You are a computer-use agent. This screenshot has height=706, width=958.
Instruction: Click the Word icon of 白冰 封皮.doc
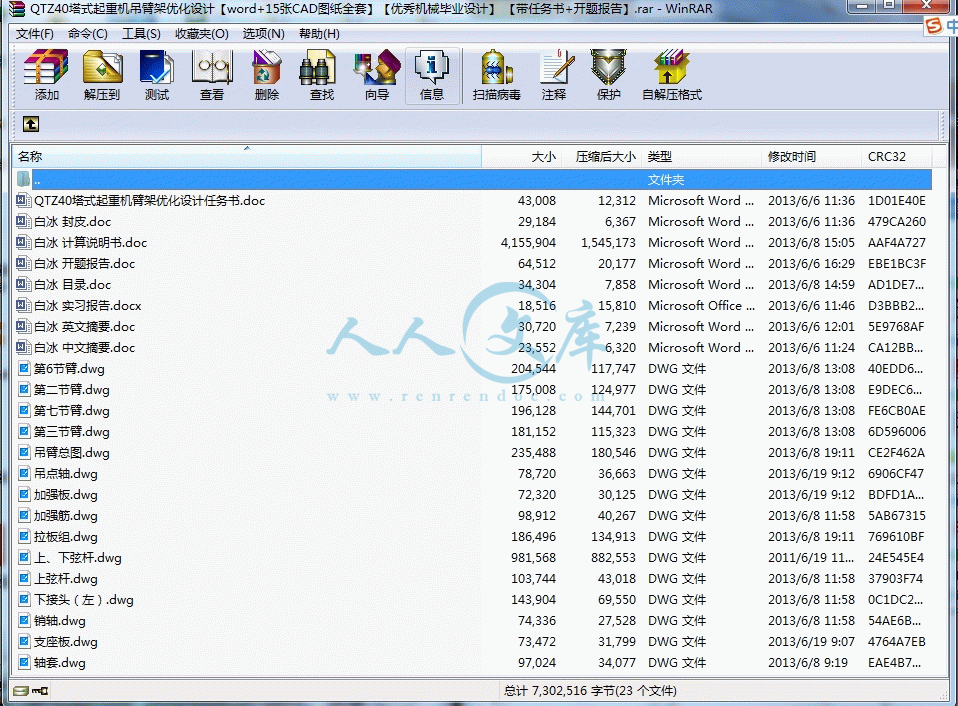tap(23, 221)
